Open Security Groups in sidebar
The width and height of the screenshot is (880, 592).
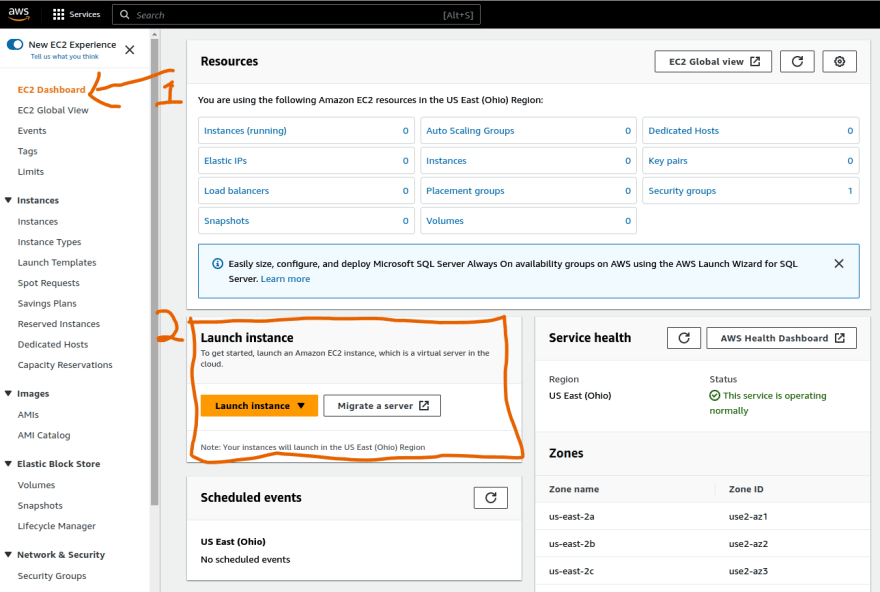click(x=52, y=576)
